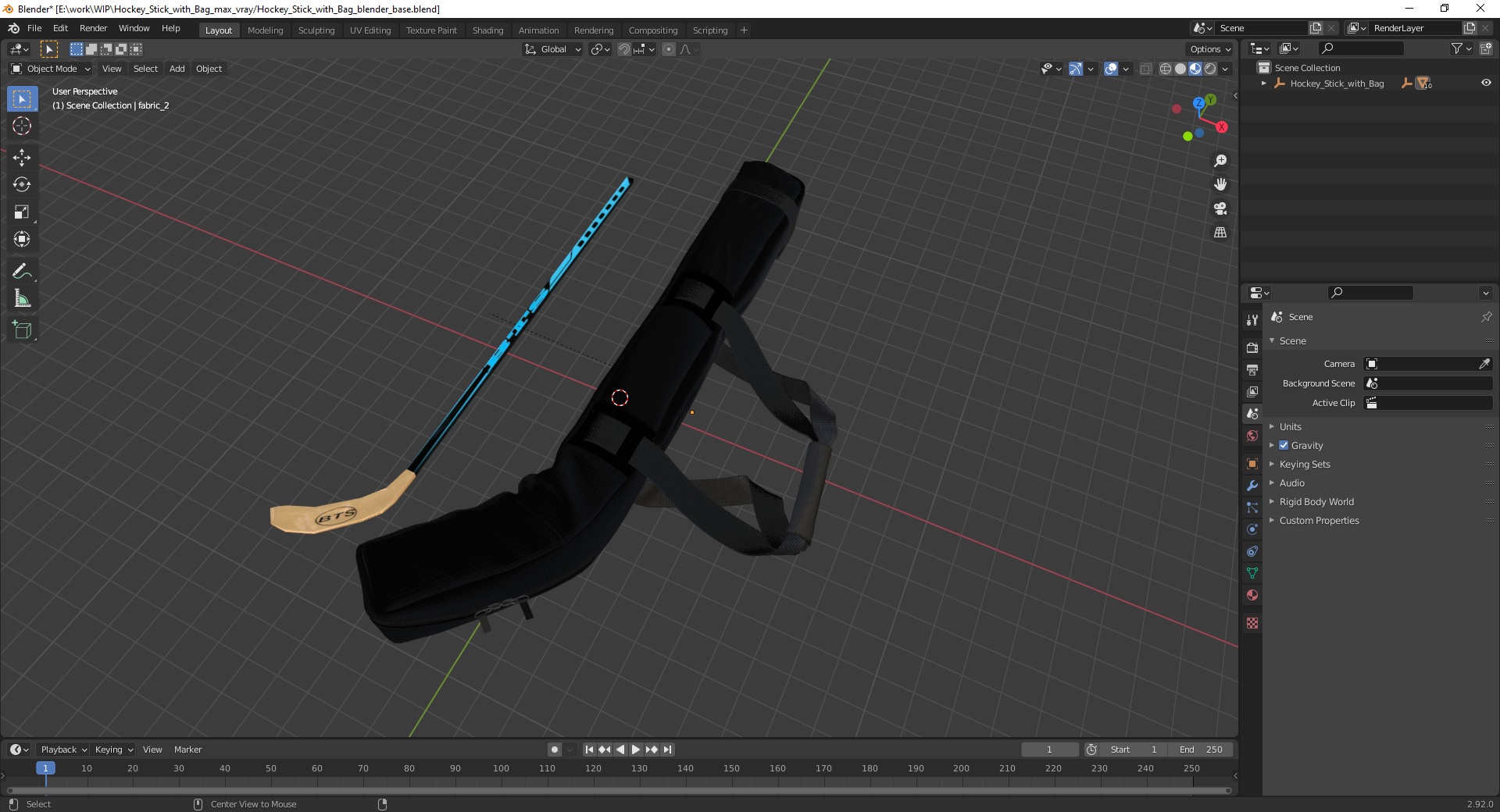Screen dimensions: 1500x812
Task: Open the Render properties tab
Action: click(1252, 347)
